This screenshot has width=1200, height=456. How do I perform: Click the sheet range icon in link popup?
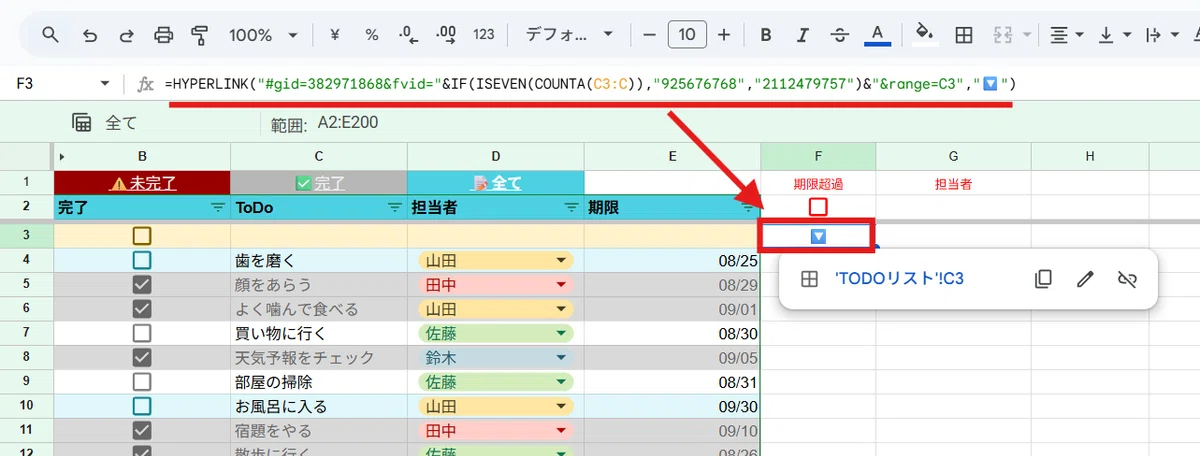coord(811,279)
